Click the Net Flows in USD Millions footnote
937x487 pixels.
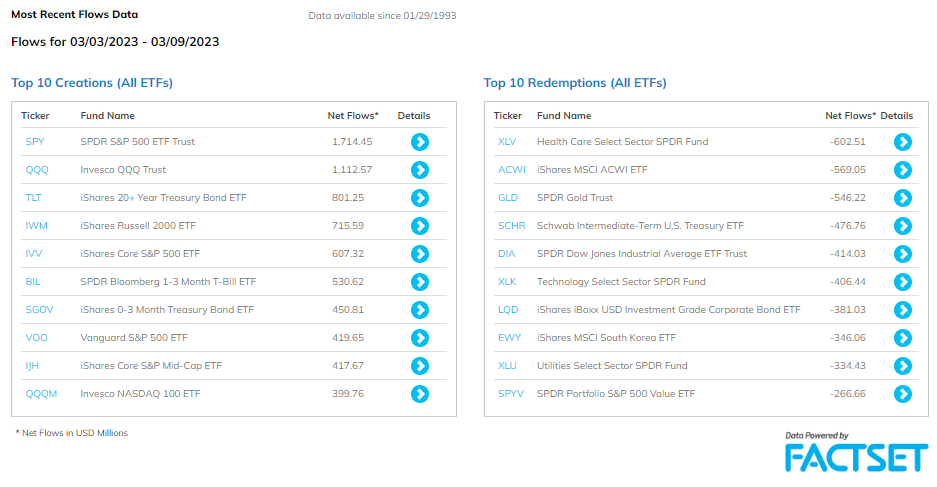72,433
